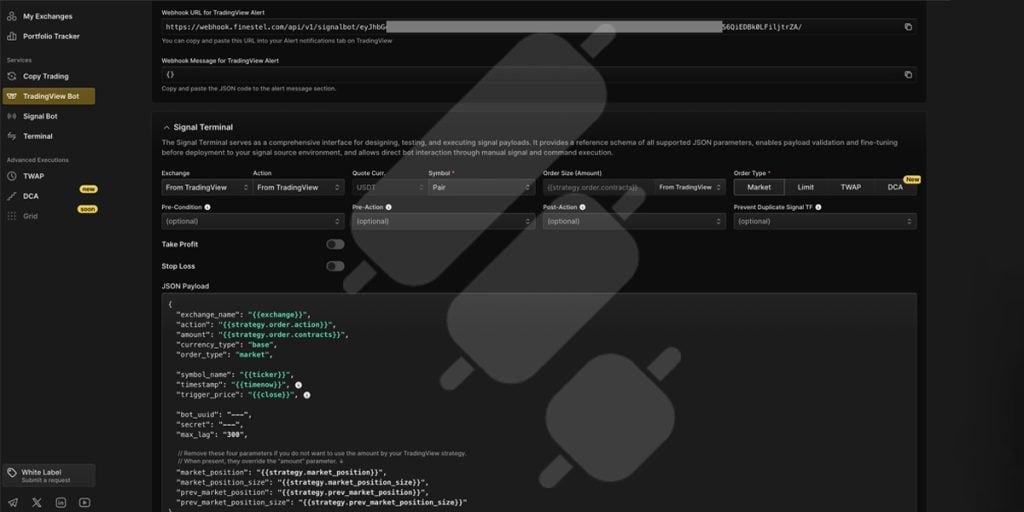Show Prevent Duplicate Signal TF info
1024x512 pixels.
coord(818,207)
